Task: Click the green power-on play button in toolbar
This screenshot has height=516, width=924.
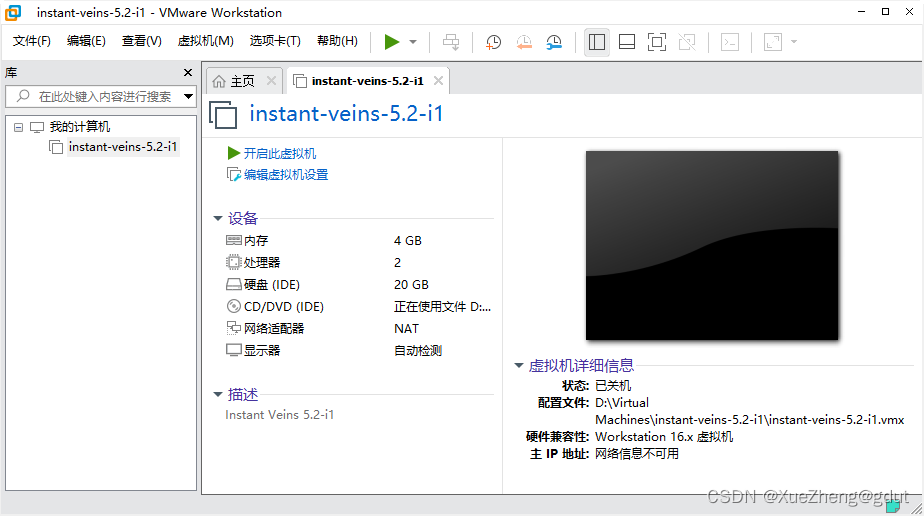Action: pos(392,42)
